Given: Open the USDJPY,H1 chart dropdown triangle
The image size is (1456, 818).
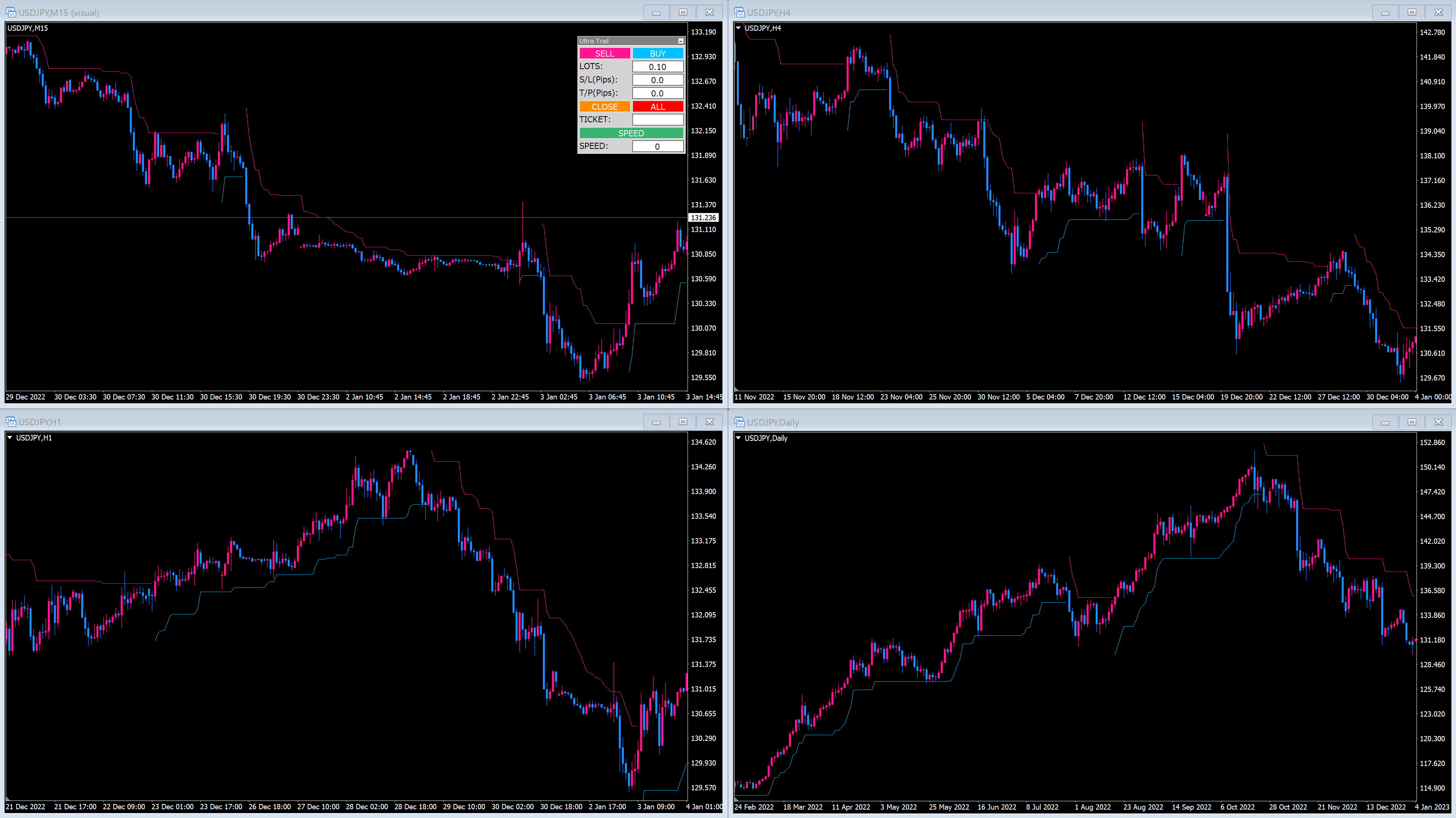Looking at the screenshot, I should point(9,437).
